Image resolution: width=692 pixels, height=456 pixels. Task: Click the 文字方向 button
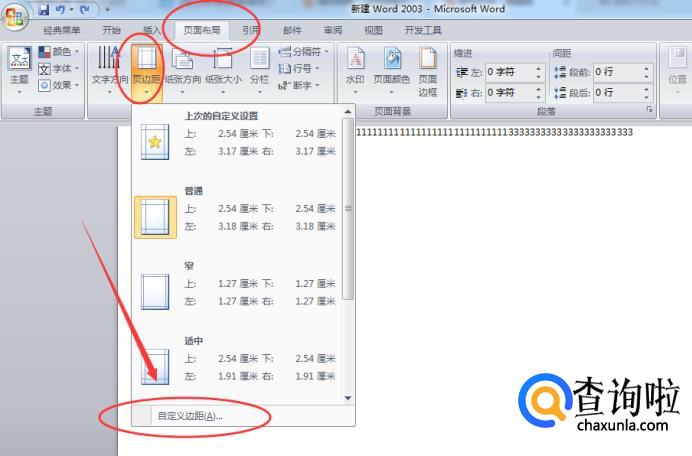coord(110,70)
